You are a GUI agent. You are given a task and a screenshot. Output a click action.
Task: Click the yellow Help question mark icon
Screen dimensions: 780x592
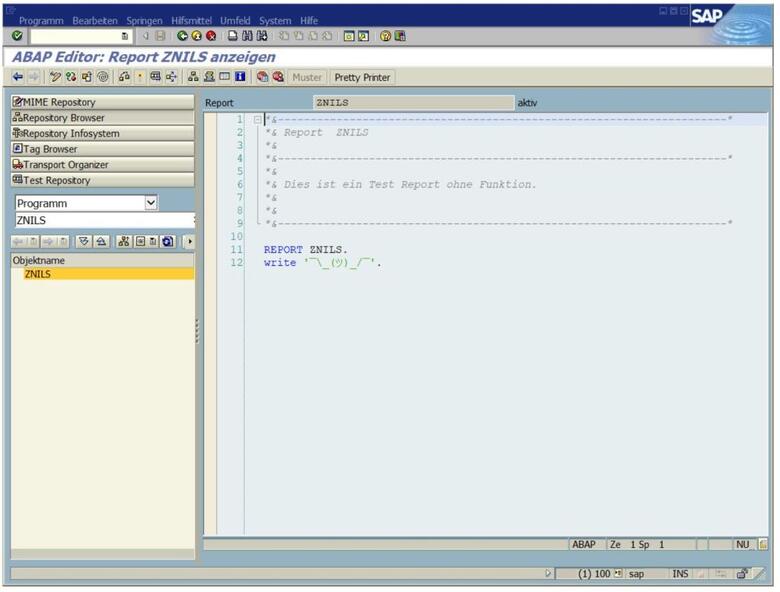pos(386,36)
